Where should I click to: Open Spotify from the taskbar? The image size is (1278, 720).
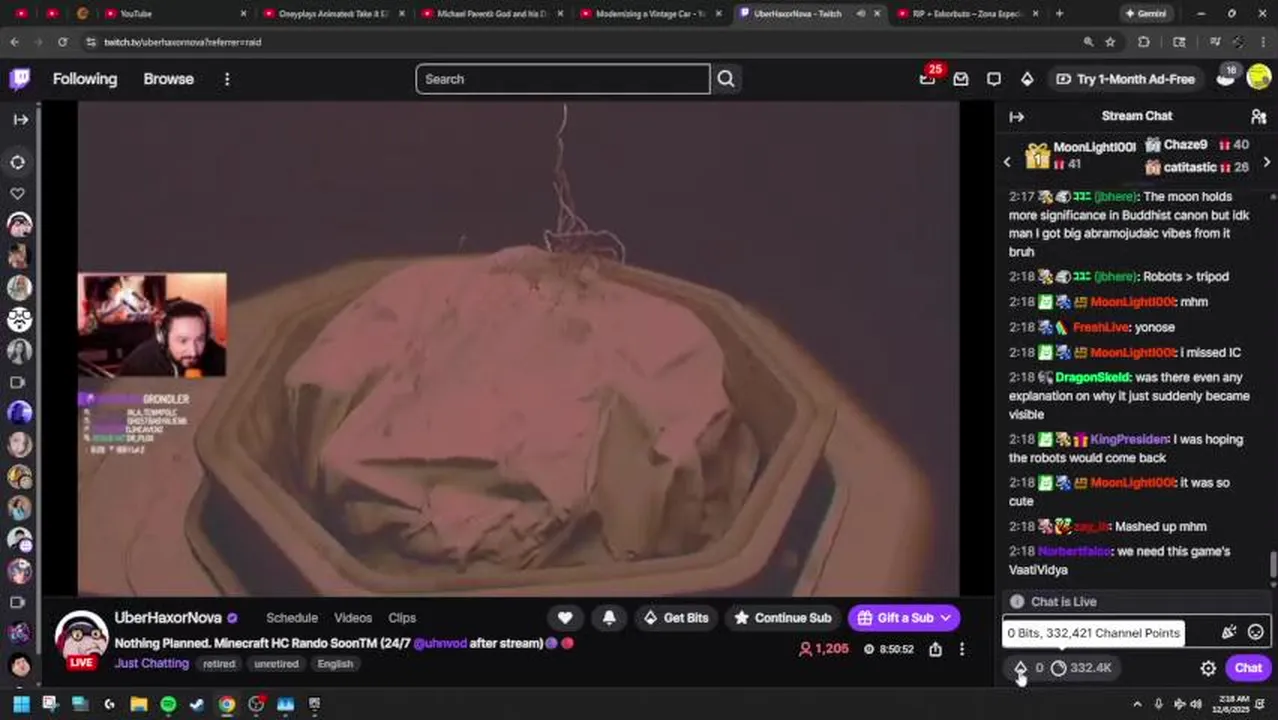coord(168,704)
